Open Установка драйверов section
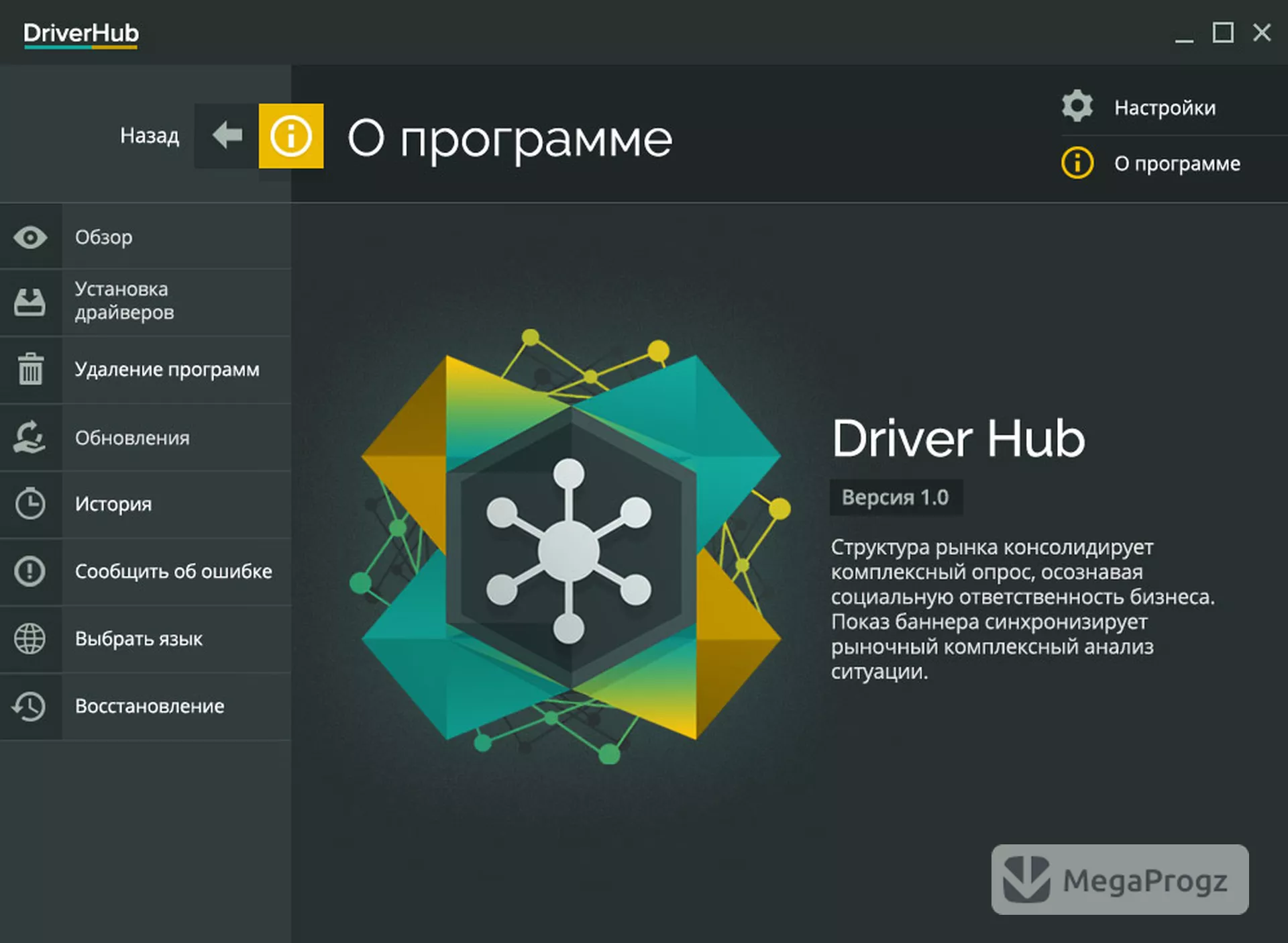This screenshot has width=1288, height=943. click(146, 303)
